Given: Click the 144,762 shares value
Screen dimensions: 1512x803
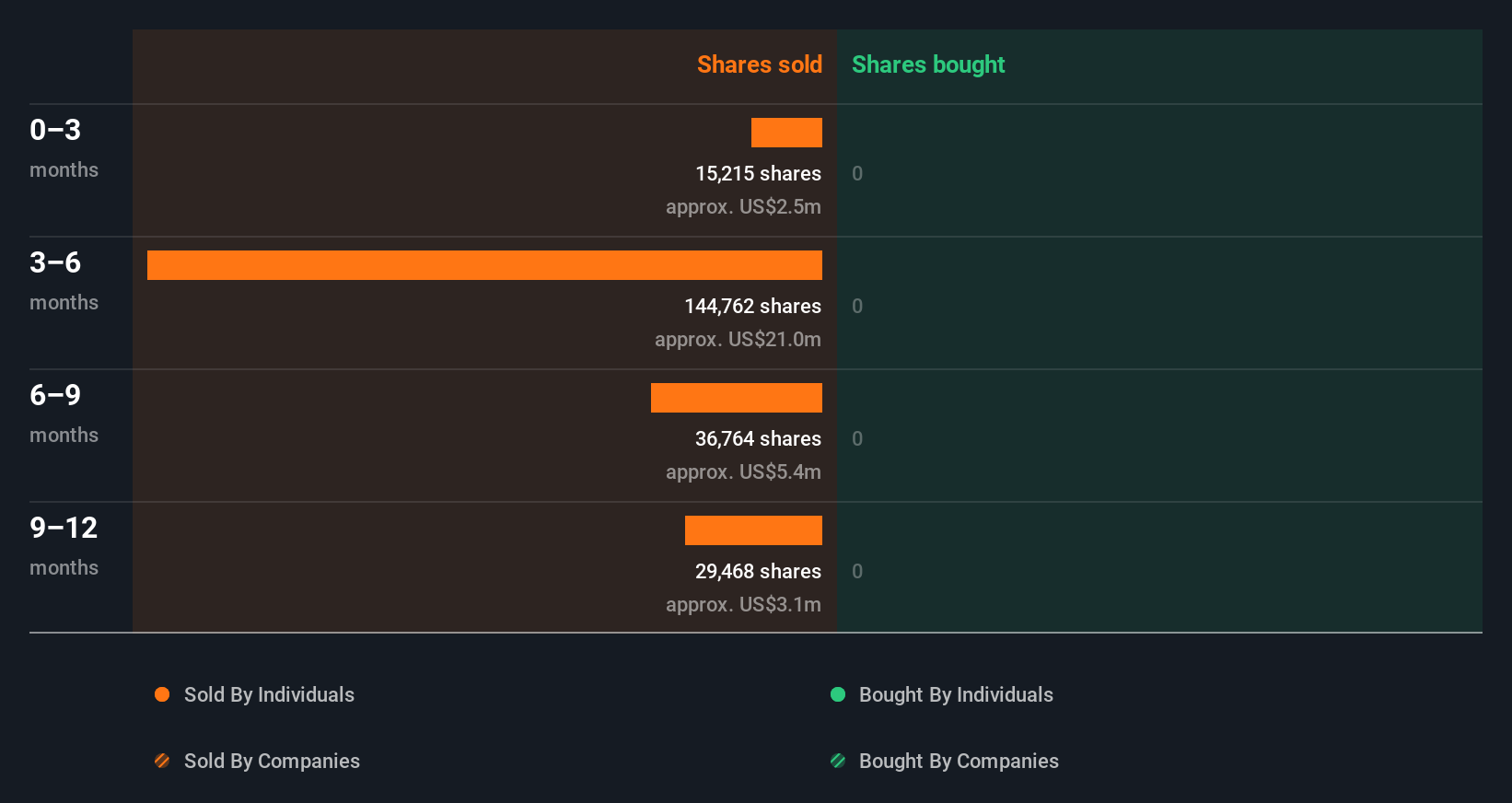Looking at the screenshot, I should pyautogui.click(x=752, y=306).
